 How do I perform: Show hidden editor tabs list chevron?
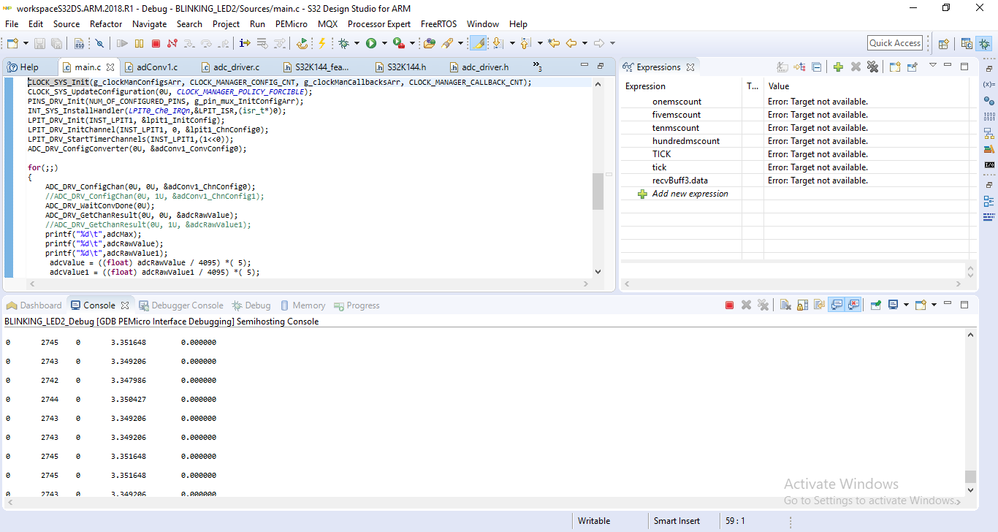(x=537, y=66)
